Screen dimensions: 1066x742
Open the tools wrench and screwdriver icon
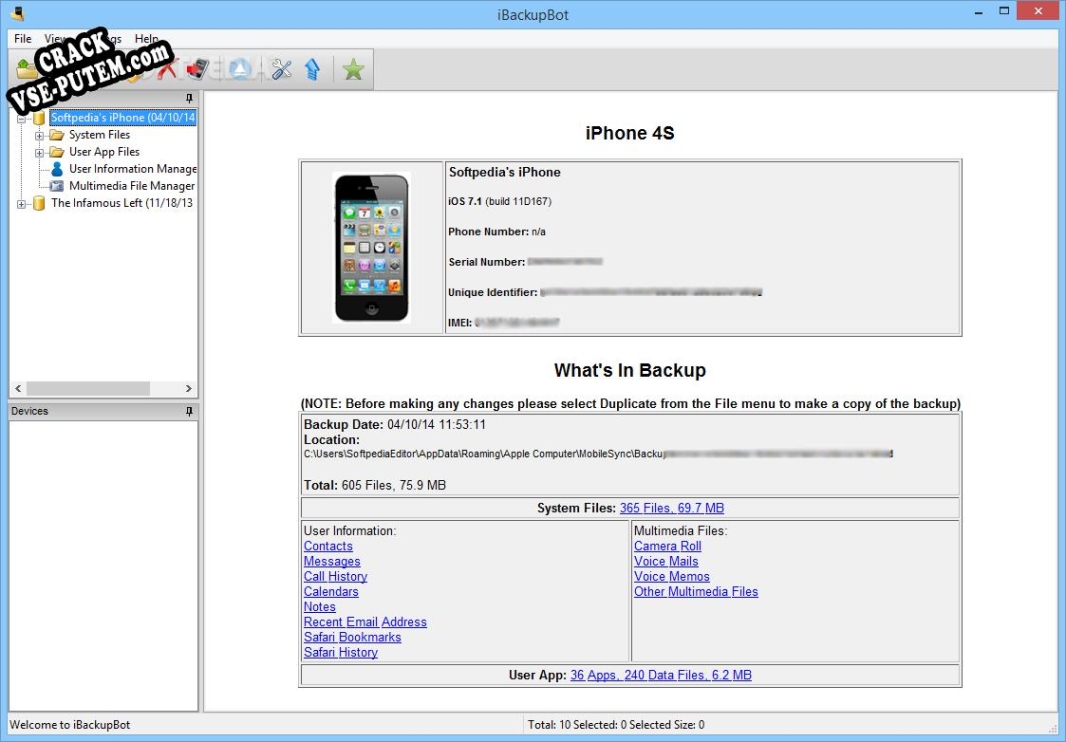[x=282, y=69]
